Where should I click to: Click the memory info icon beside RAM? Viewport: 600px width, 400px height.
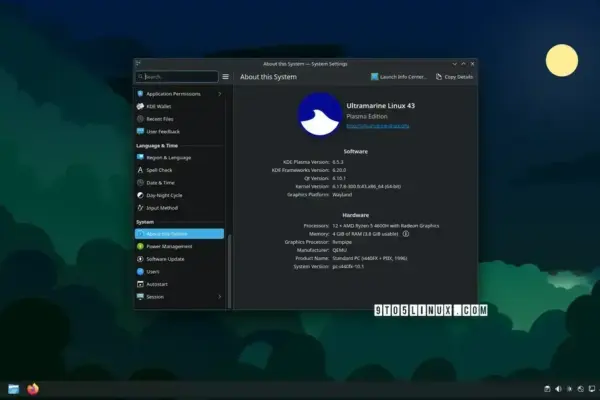tap(406, 234)
